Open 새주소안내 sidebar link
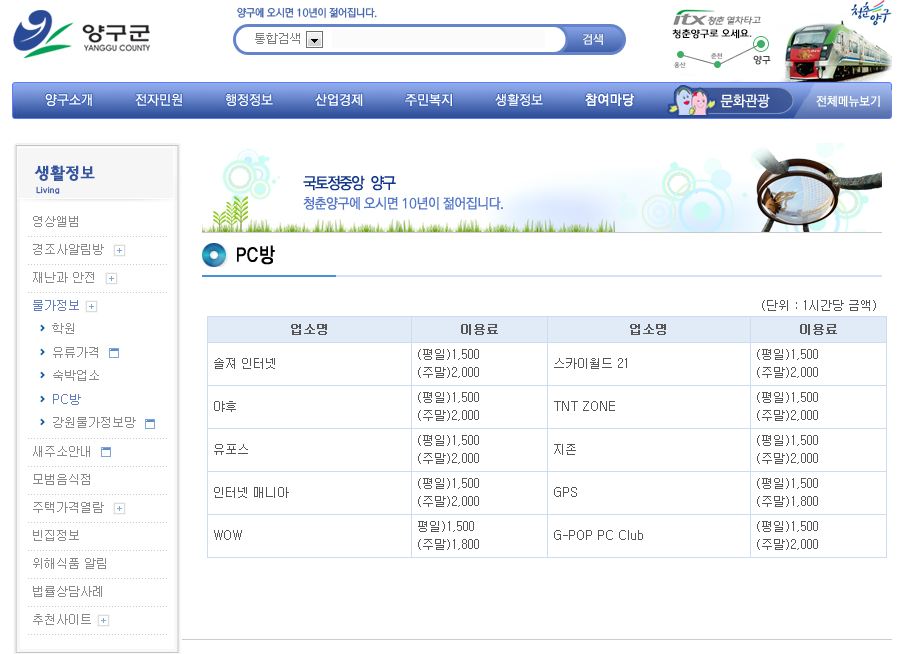902x654 pixels. click(62, 452)
